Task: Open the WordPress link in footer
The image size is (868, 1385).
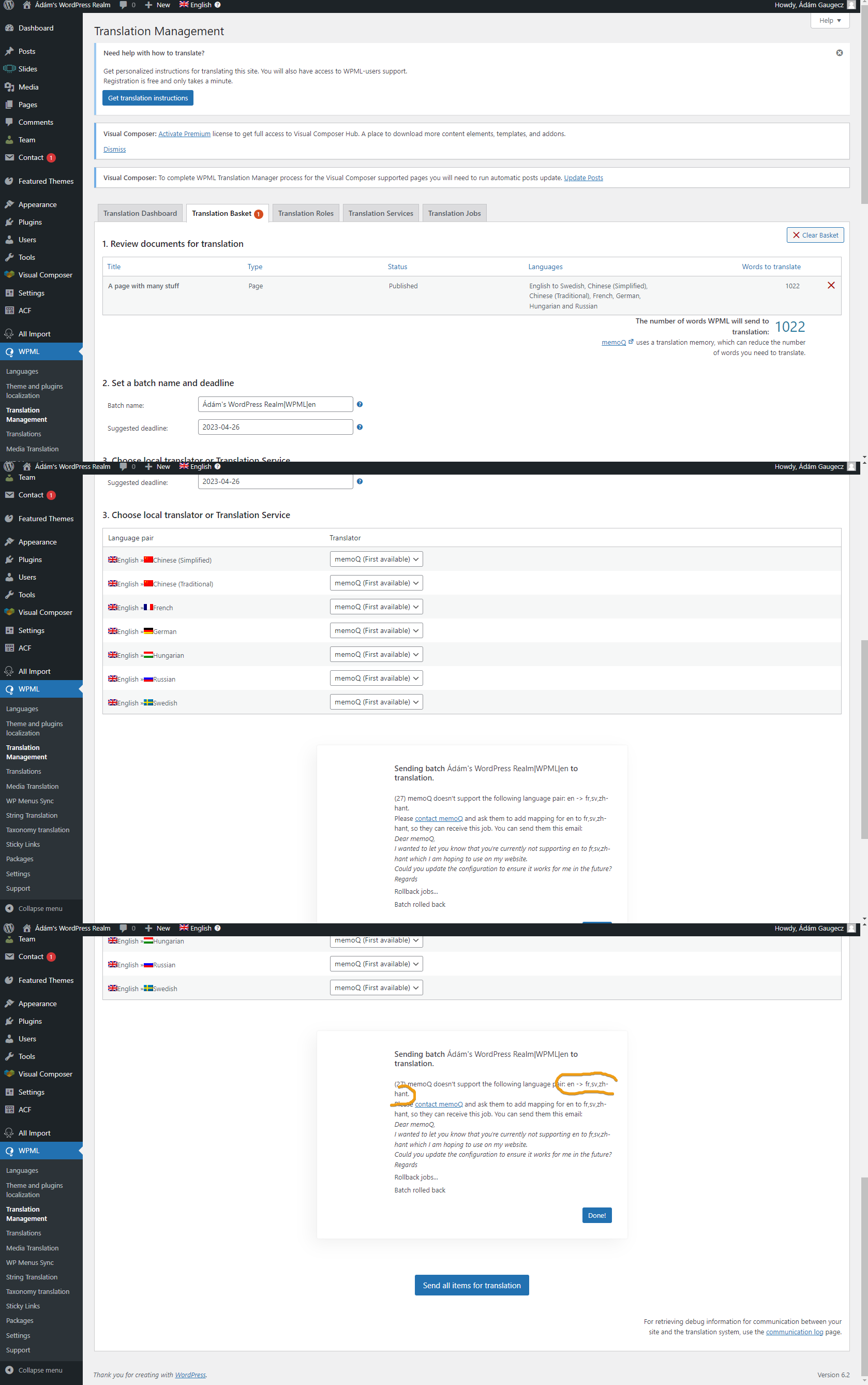Action: tap(190, 1375)
